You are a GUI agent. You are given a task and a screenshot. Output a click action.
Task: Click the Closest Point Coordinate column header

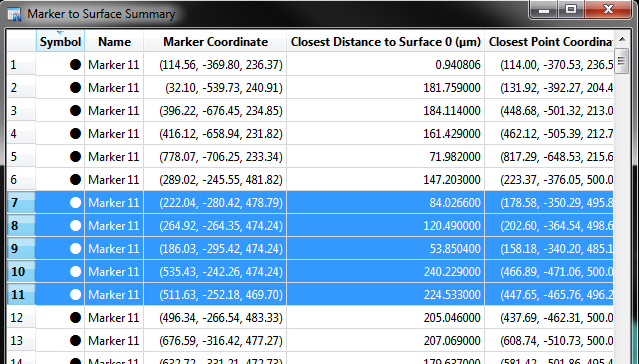coord(549,41)
